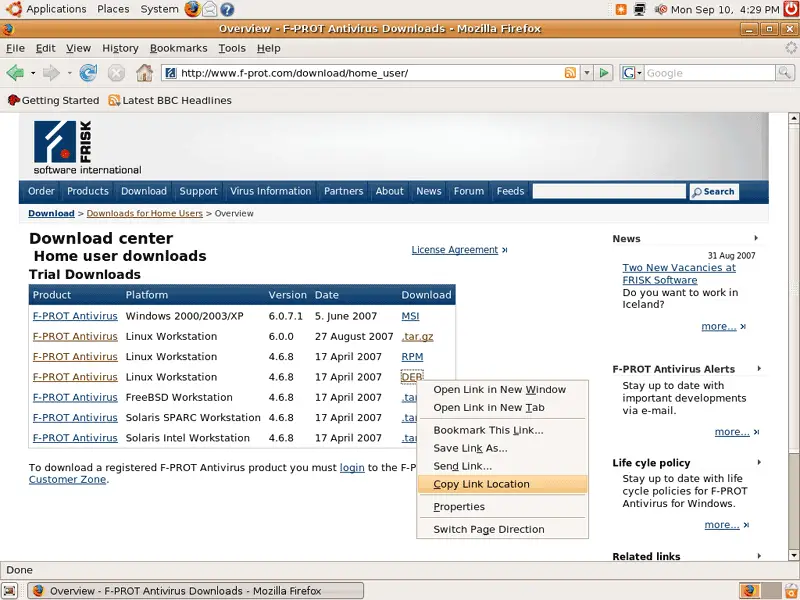
Task: Click the login link
Action: coord(352,467)
